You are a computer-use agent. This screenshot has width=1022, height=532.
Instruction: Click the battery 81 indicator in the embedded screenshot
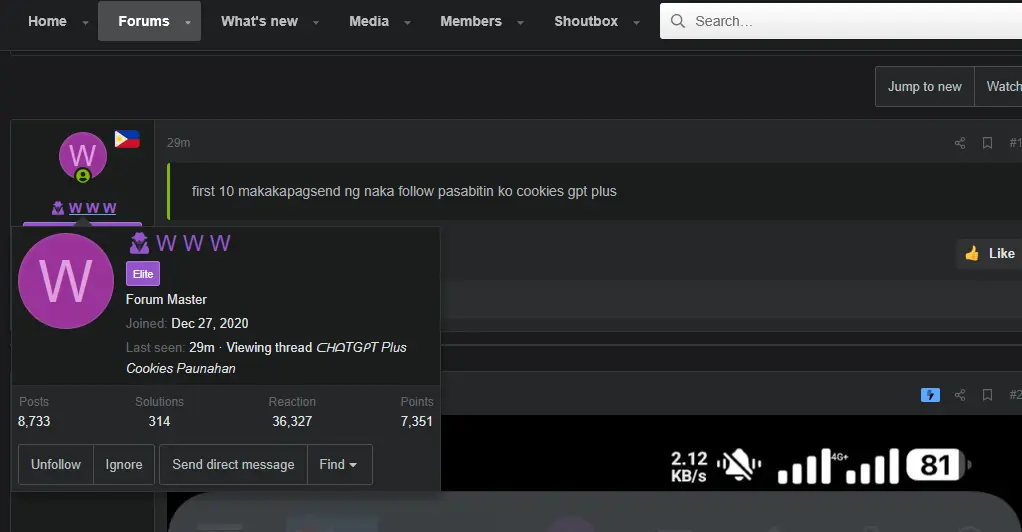point(937,465)
